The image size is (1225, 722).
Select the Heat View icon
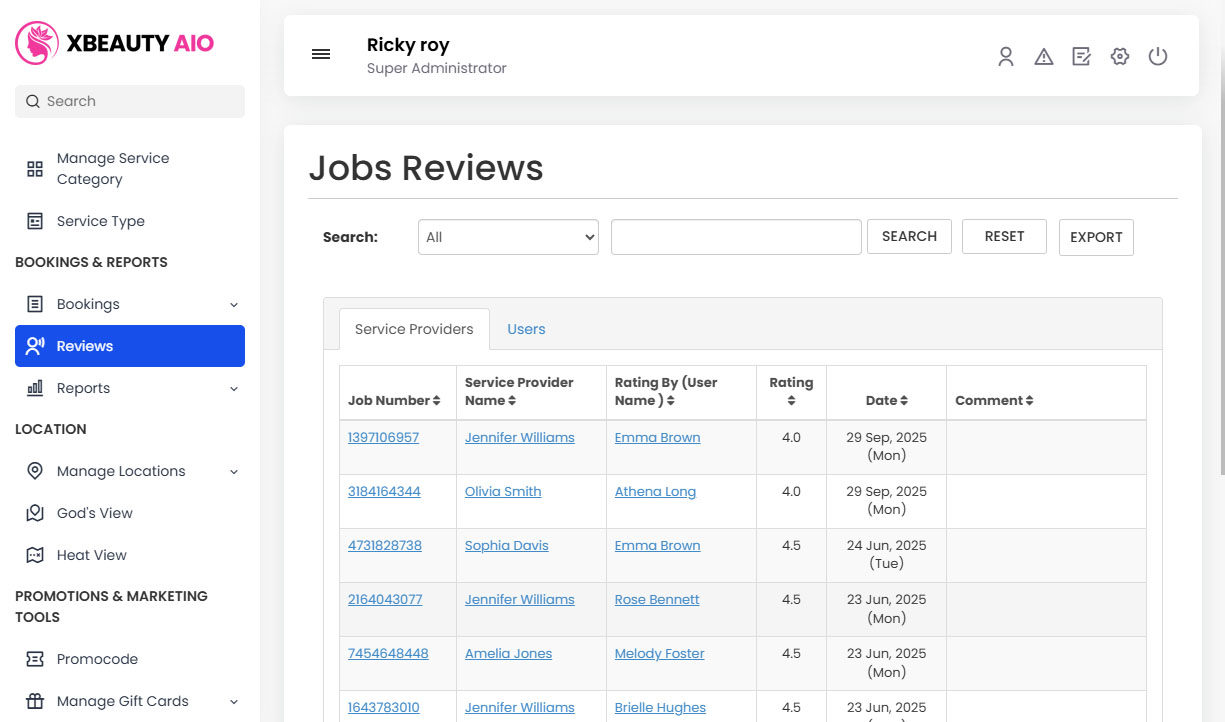click(x=35, y=554)
